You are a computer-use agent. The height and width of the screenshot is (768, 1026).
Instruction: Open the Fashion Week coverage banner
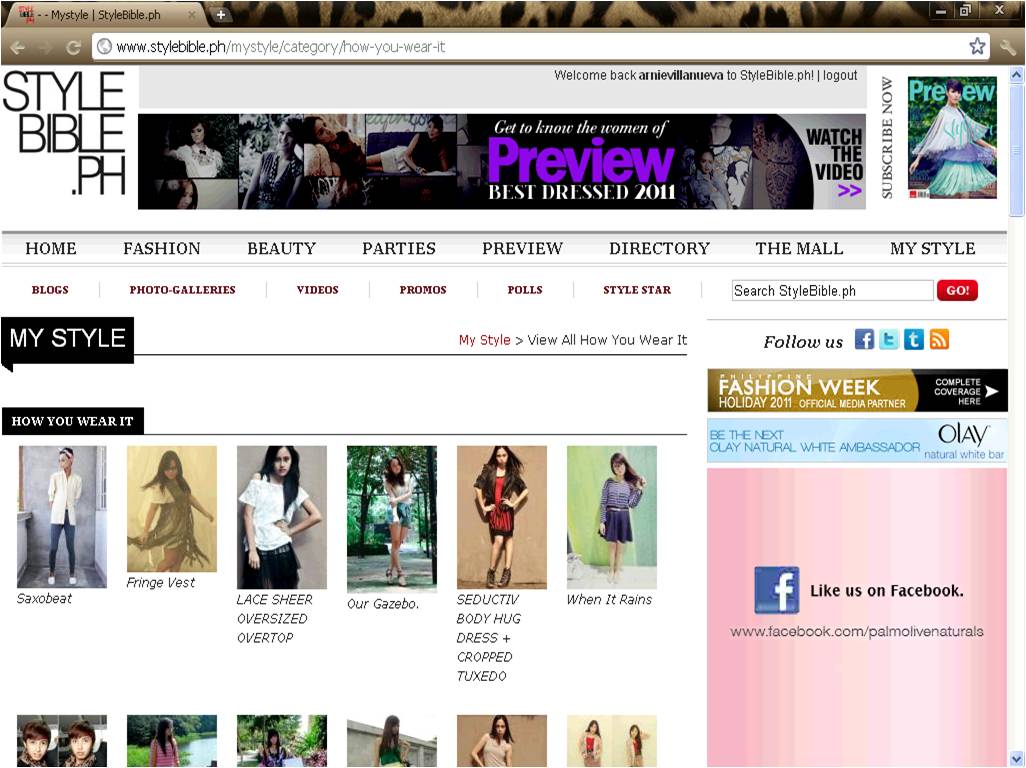tap(857, 391)
